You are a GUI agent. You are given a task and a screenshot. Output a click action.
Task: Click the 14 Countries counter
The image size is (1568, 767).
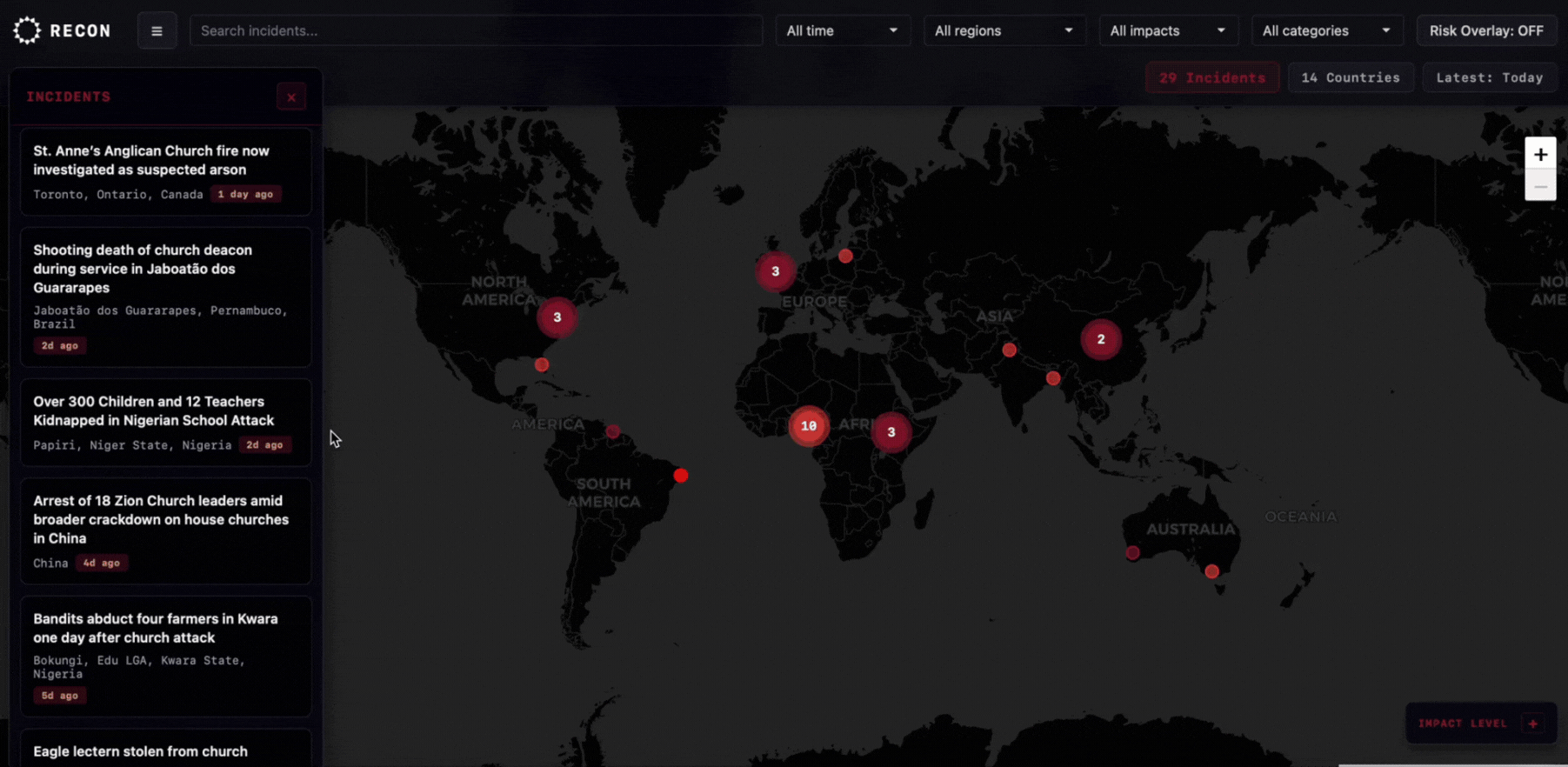(1351, 77)
